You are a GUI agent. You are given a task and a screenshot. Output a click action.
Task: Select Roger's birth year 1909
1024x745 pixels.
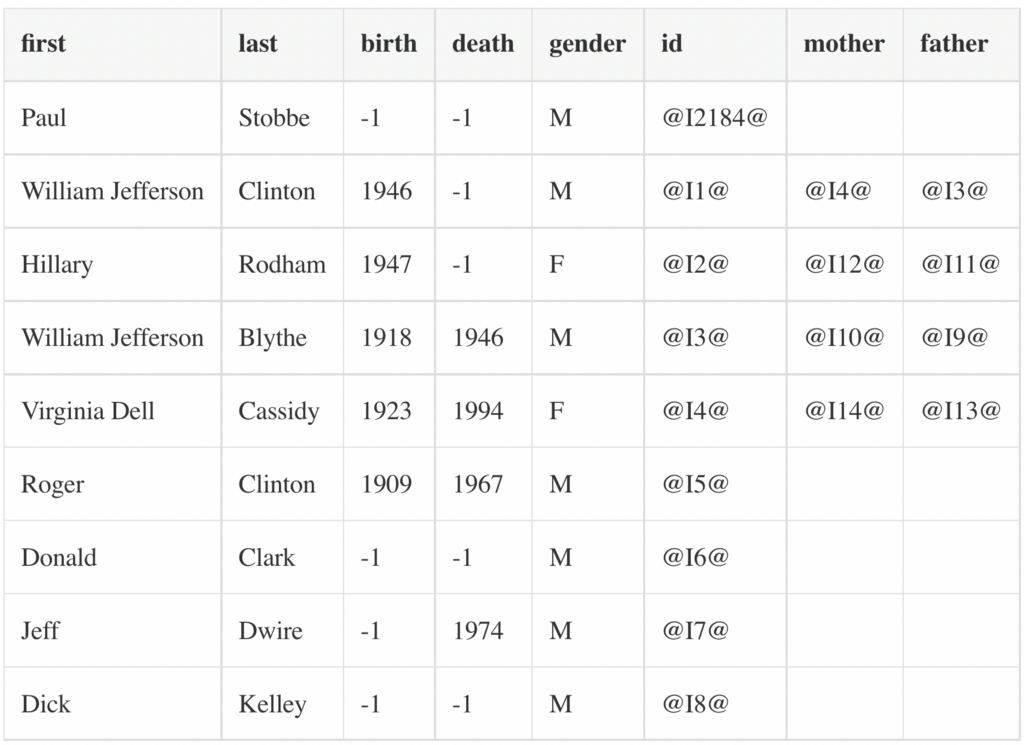[387, 484]
